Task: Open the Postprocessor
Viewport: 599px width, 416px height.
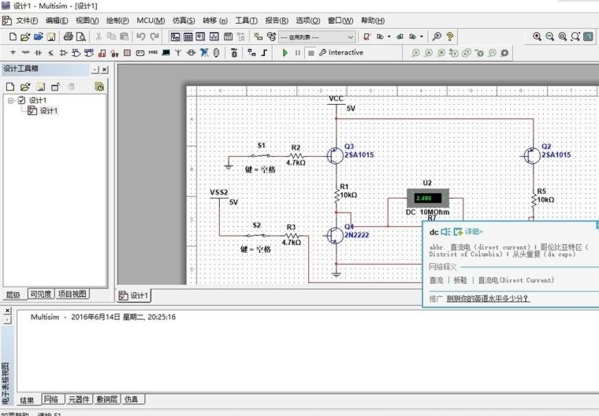Action: click(x=228, y=37)
